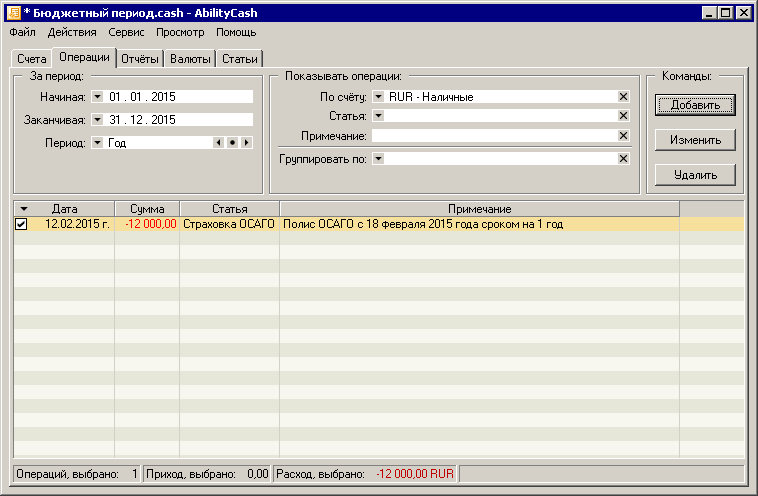Clear the 'Статья' filter field
The image size is (758, 496).
click(623, 116)
